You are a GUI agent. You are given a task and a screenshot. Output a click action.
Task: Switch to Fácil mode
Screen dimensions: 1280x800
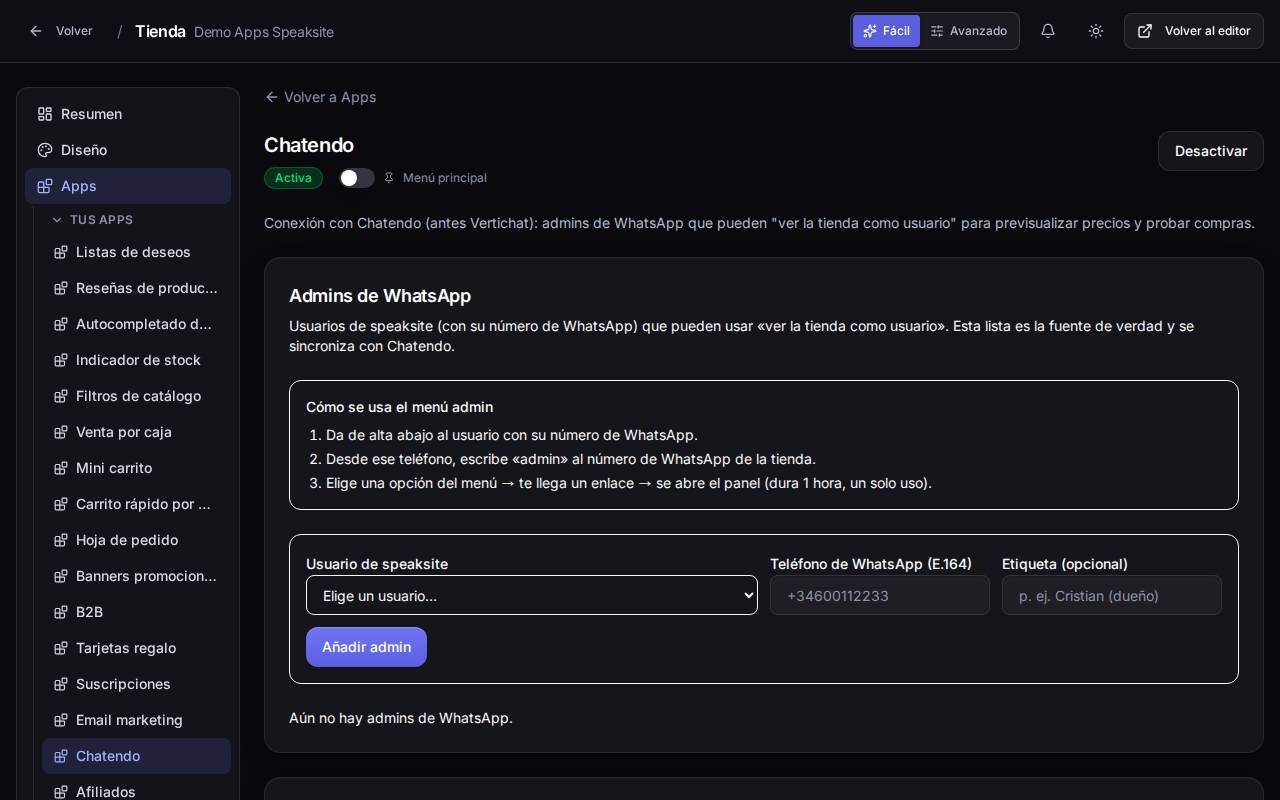[886, 31]
